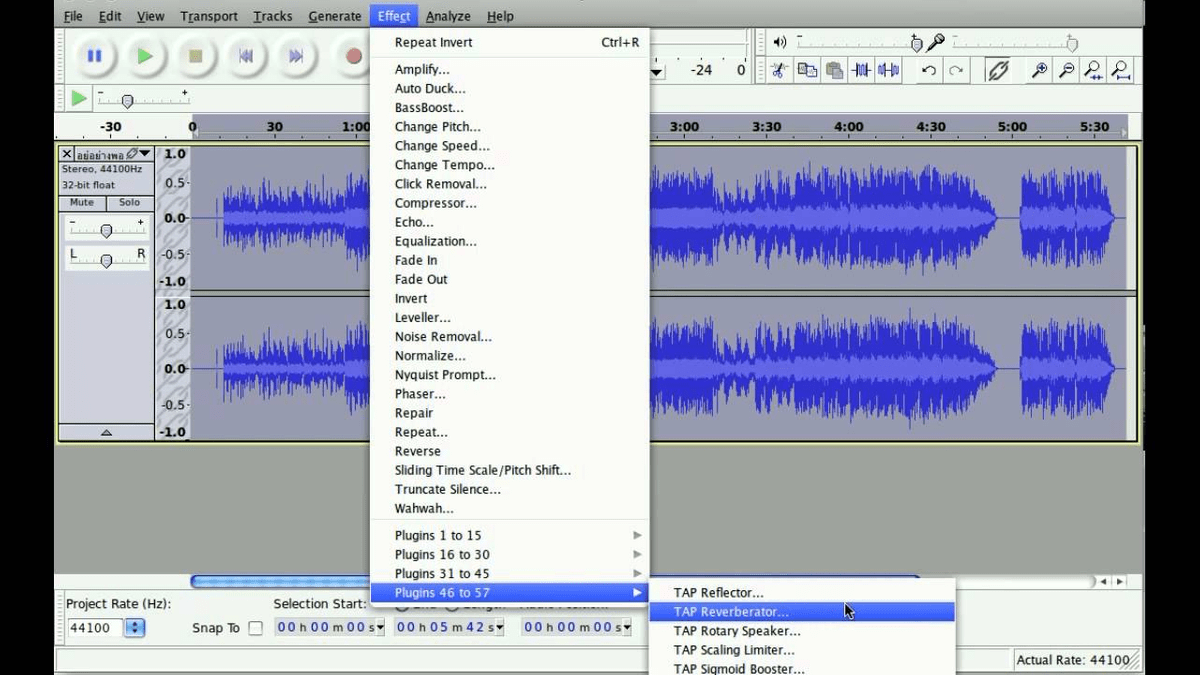Viewport: 1200px width, 675px height.
Task: Select the Cut tool icon
Action: 780,70
